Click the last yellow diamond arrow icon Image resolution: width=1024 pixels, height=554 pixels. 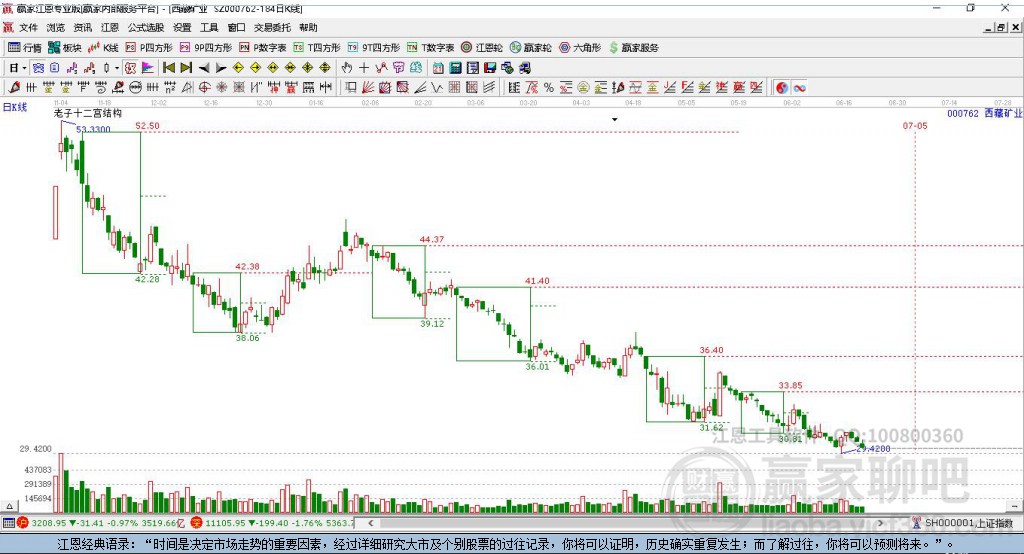325,68
